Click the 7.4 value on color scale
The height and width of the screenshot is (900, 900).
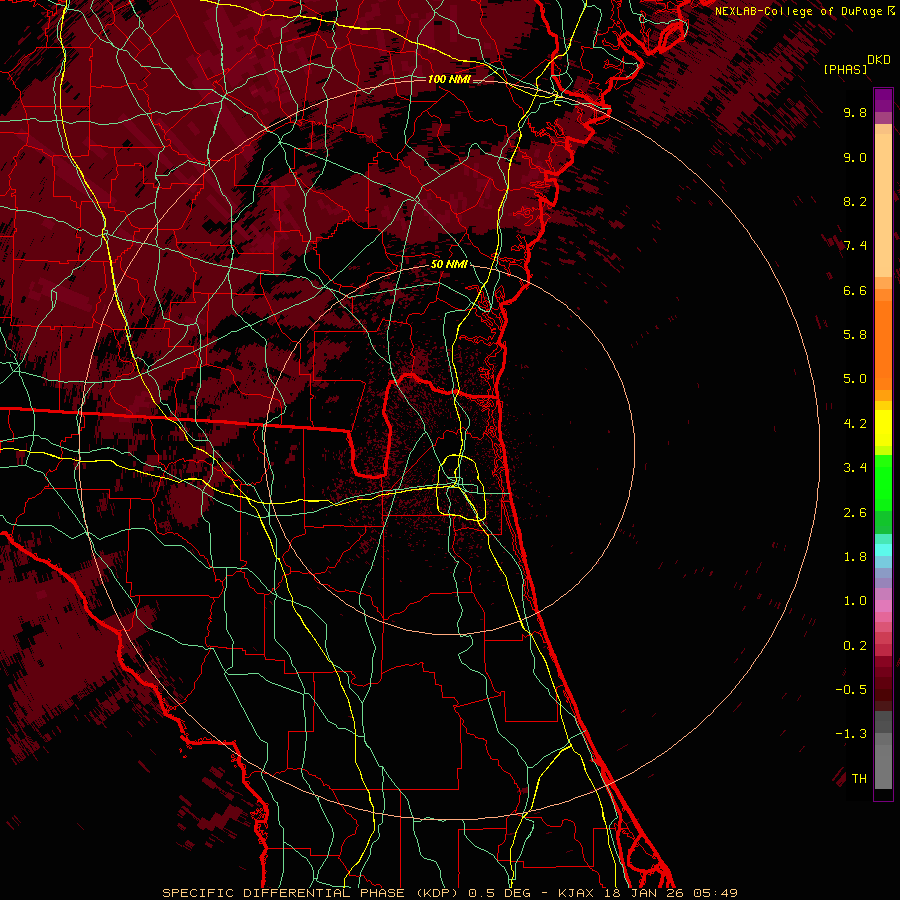(855, 246)
